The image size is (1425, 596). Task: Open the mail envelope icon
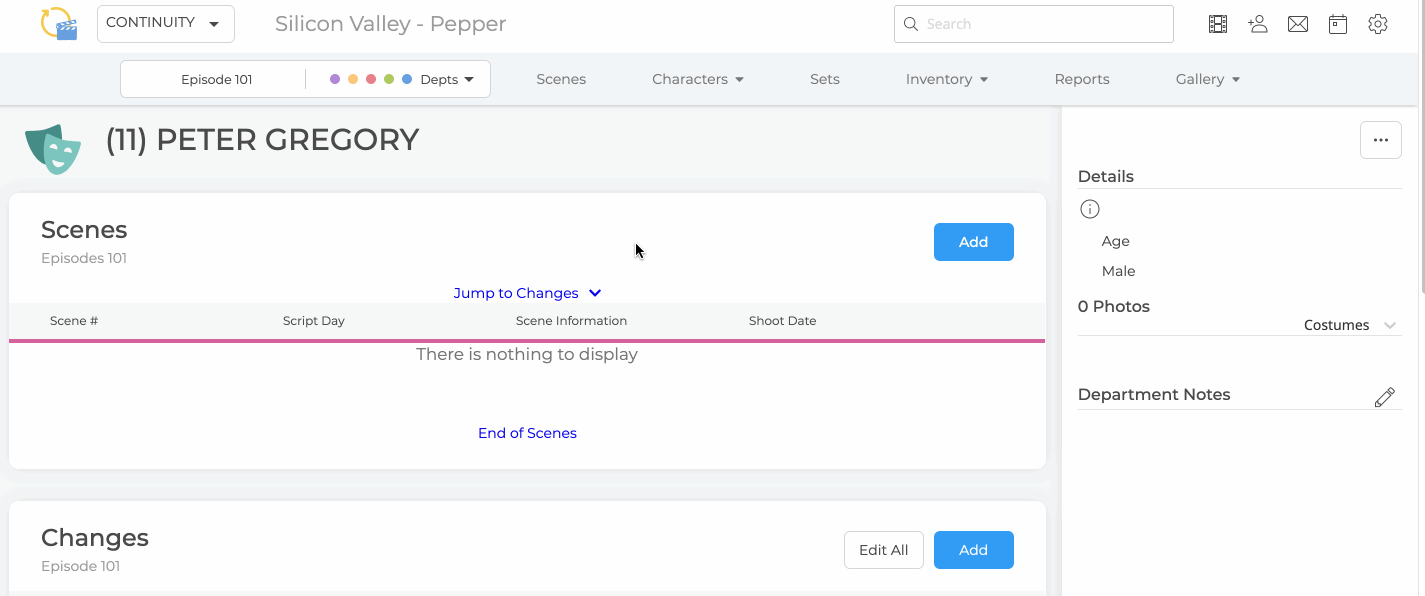click(x=1298, y=24)
